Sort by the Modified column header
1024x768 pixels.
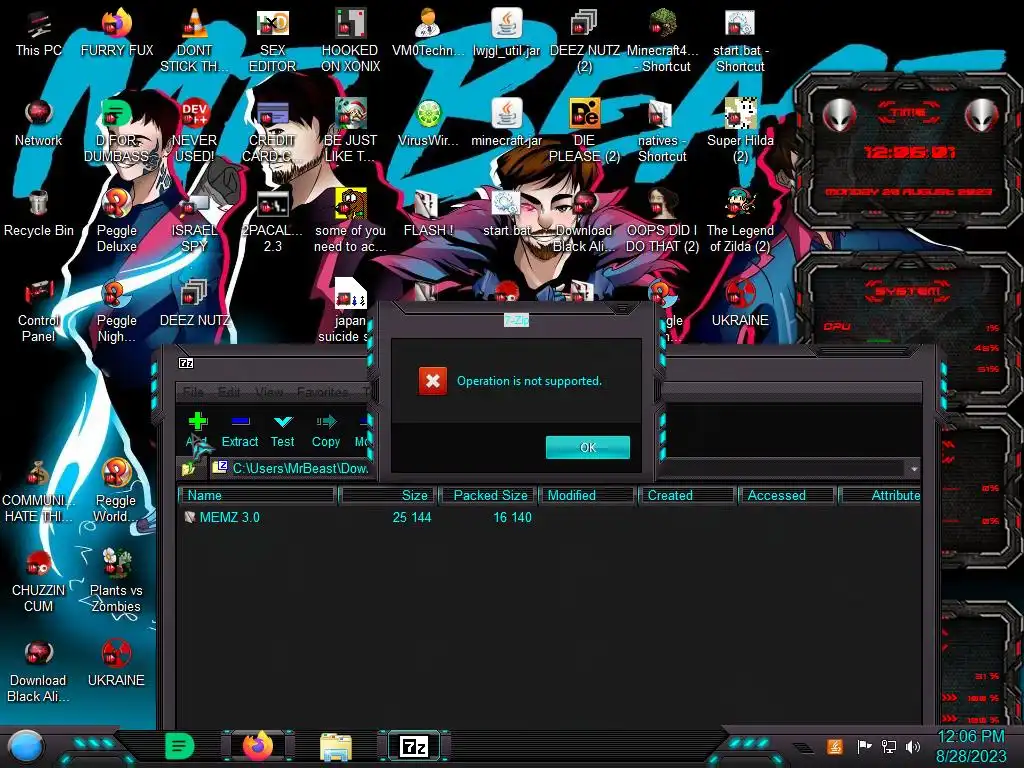click(x=587, y=496)
